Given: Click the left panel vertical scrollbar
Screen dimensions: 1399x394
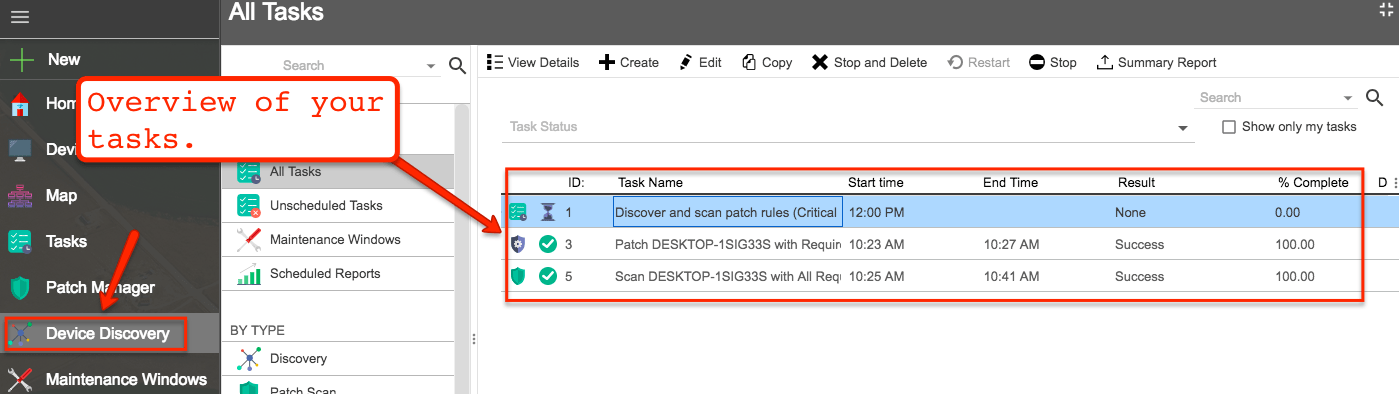Looking at the screenshot, I should (x=462, y=248).
